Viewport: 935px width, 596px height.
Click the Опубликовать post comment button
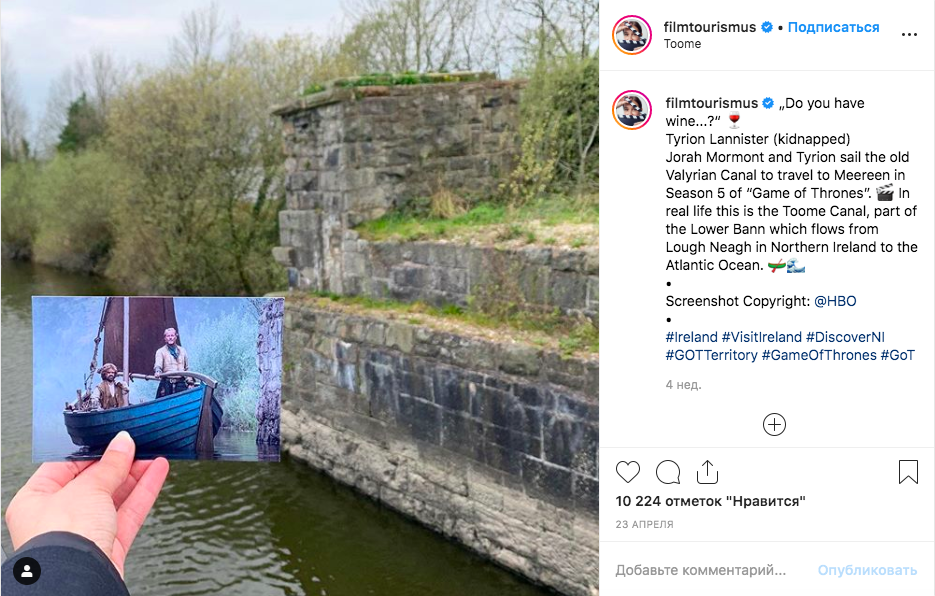pos(867,570)
